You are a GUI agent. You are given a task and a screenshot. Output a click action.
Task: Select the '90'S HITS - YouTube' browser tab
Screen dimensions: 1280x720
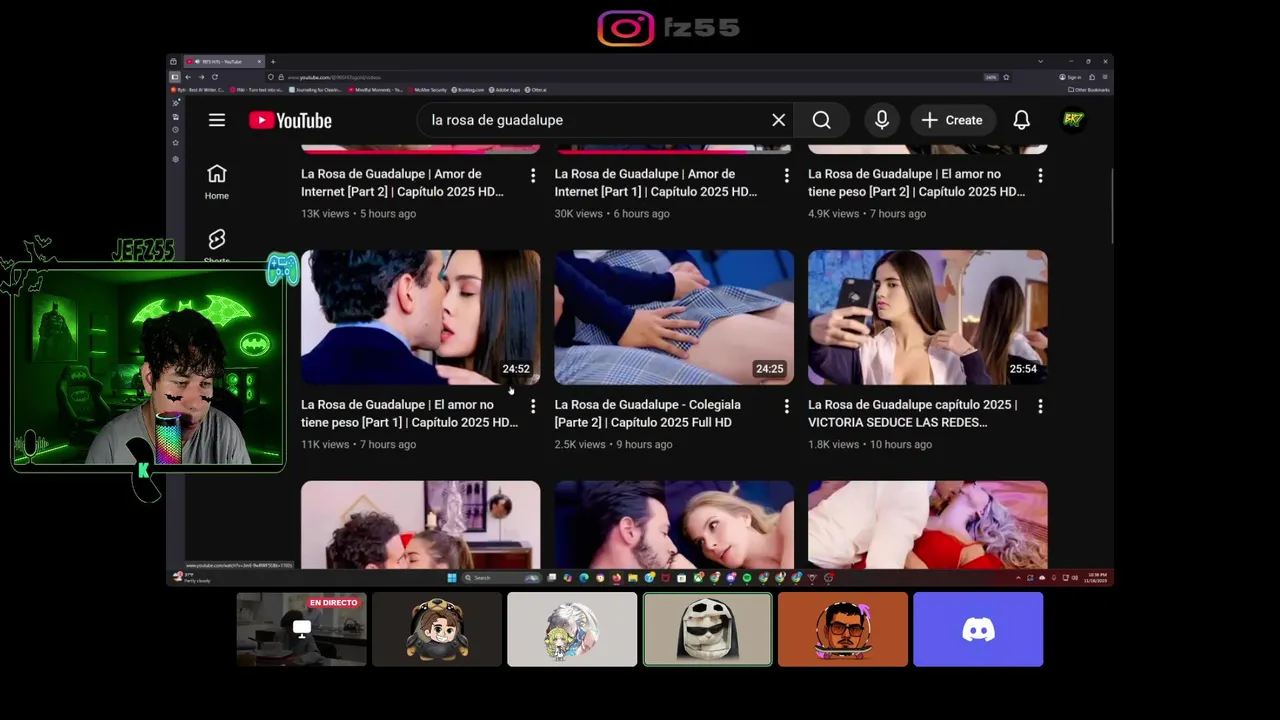(x=224, y=61)
